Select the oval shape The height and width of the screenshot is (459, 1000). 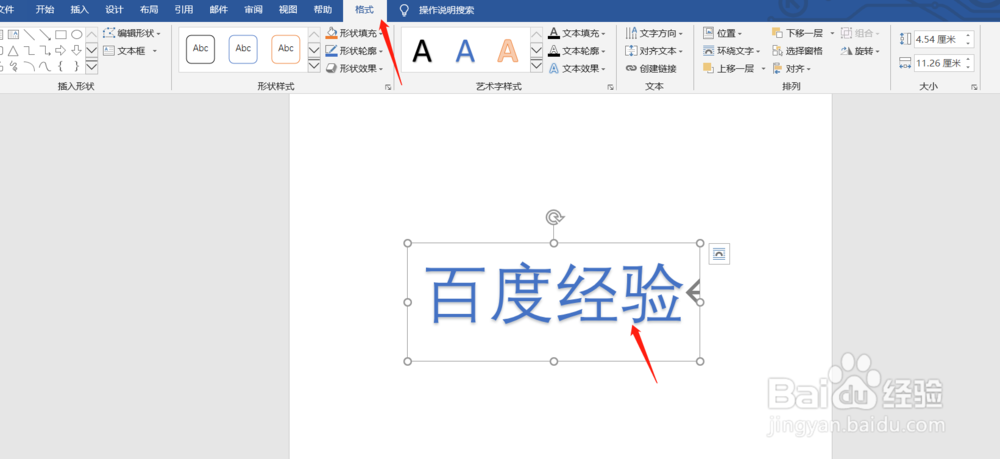[x=77, y=34]
